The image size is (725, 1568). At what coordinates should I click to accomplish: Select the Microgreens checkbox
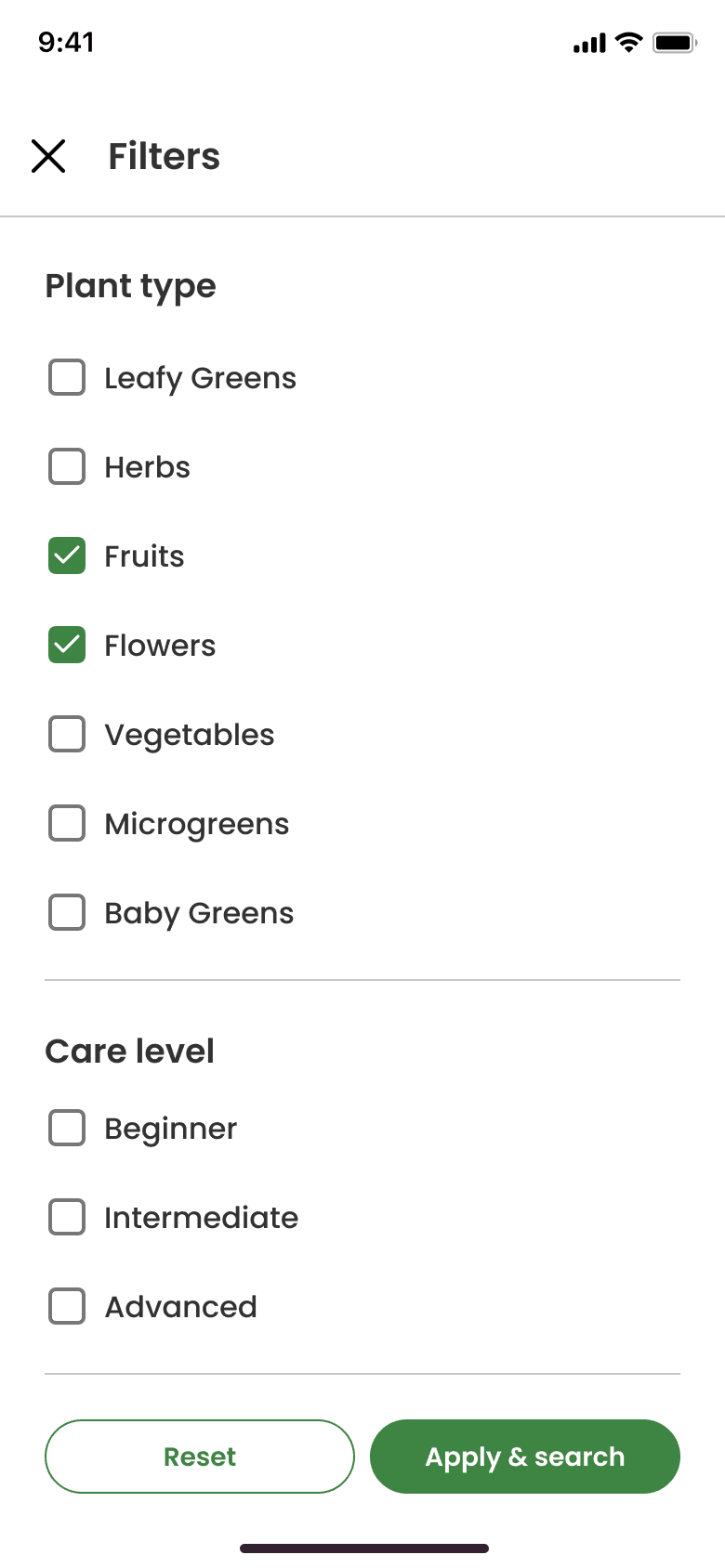point(67,824)
